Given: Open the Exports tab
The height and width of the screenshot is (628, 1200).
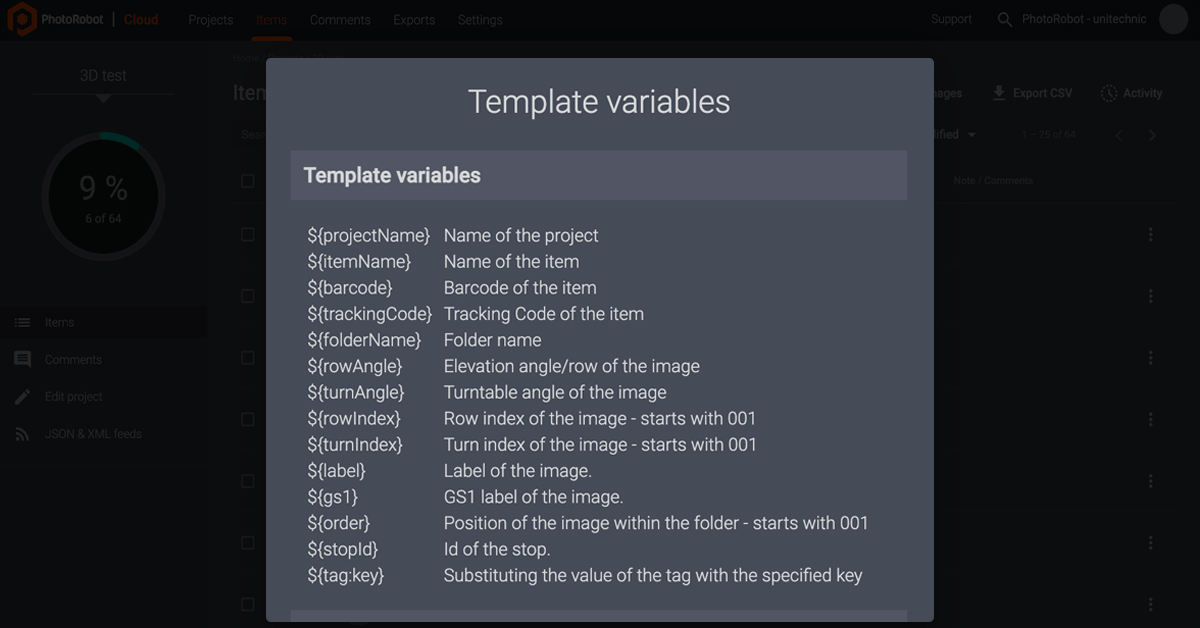Looking at the screenshot, I should pyautogui.click(x=414, y=20).
